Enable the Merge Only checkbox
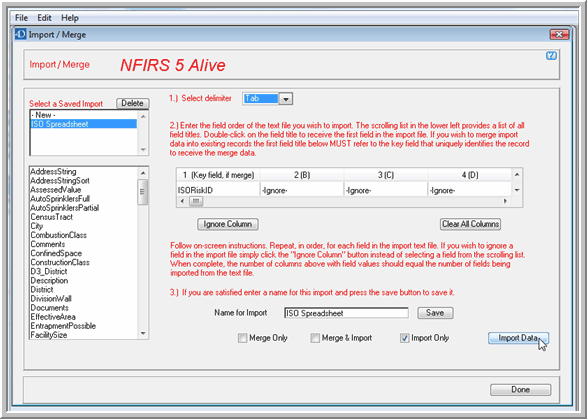The width and height of the screenshot is (587, 419). (243, 338)
